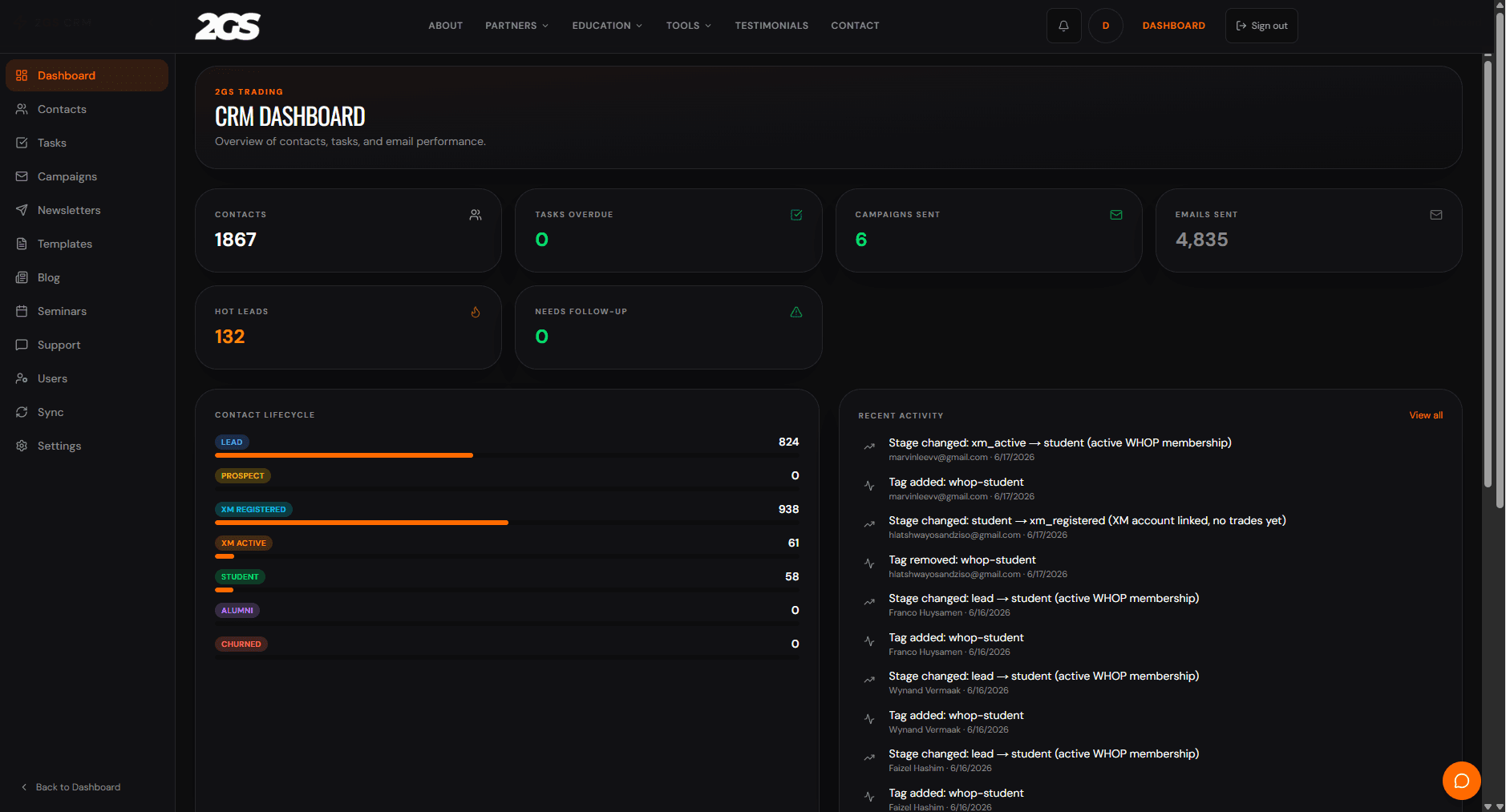
Task: Click the Lead progress bar
Action: point(507,455)
